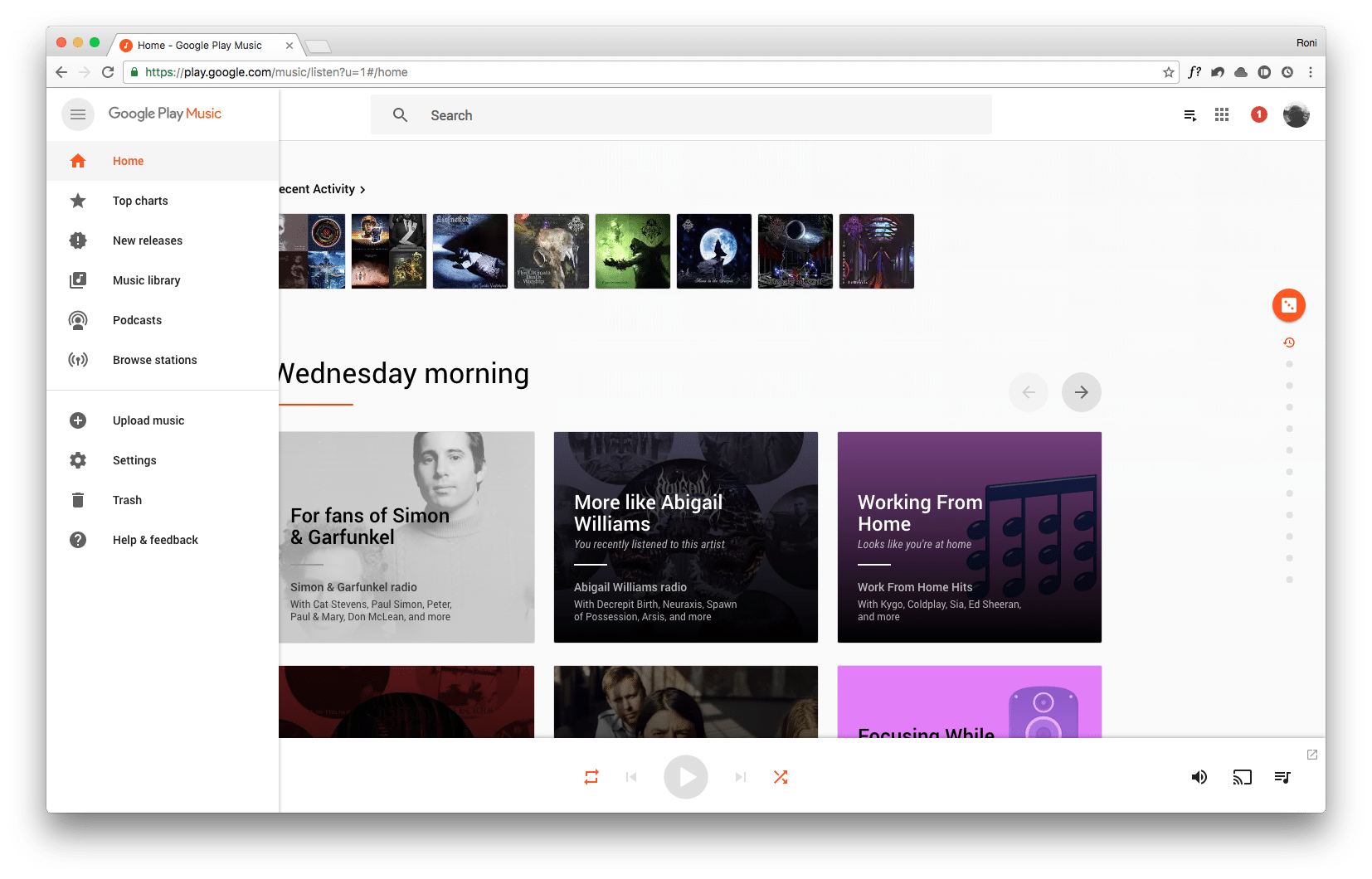This screenshot has height=879, width=1372.
Task: Open Podcasts section
Action: tap(163, 320)
